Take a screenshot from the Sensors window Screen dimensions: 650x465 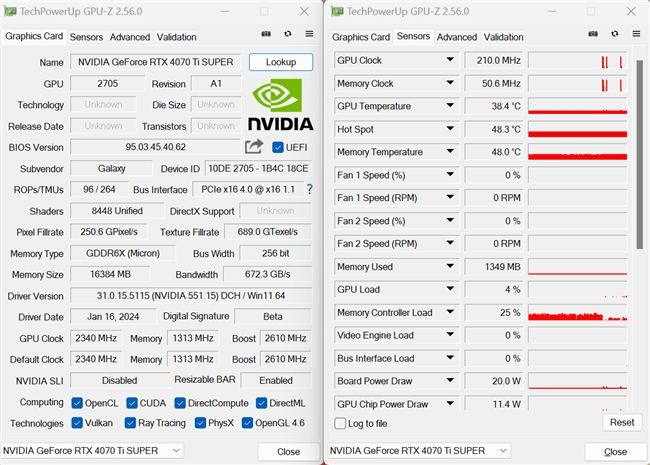click(x=592, y=35)
